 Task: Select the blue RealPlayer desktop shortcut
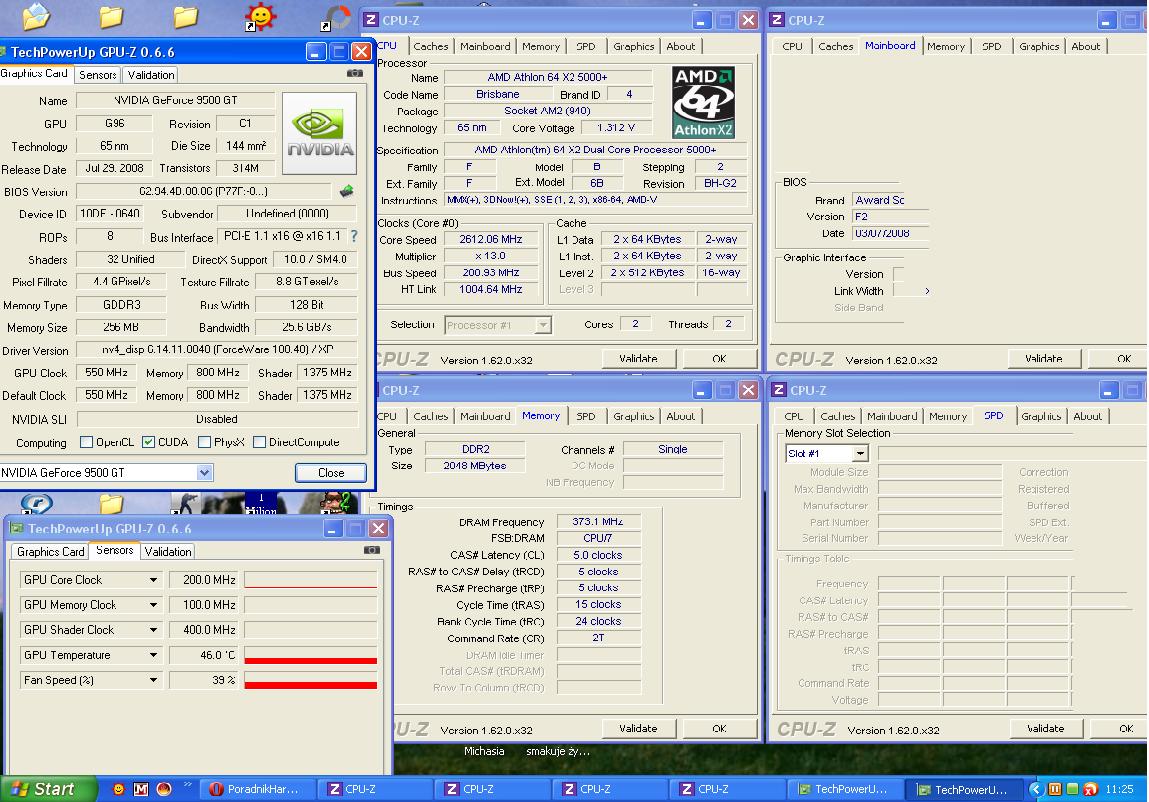click(x=37, y=503)
